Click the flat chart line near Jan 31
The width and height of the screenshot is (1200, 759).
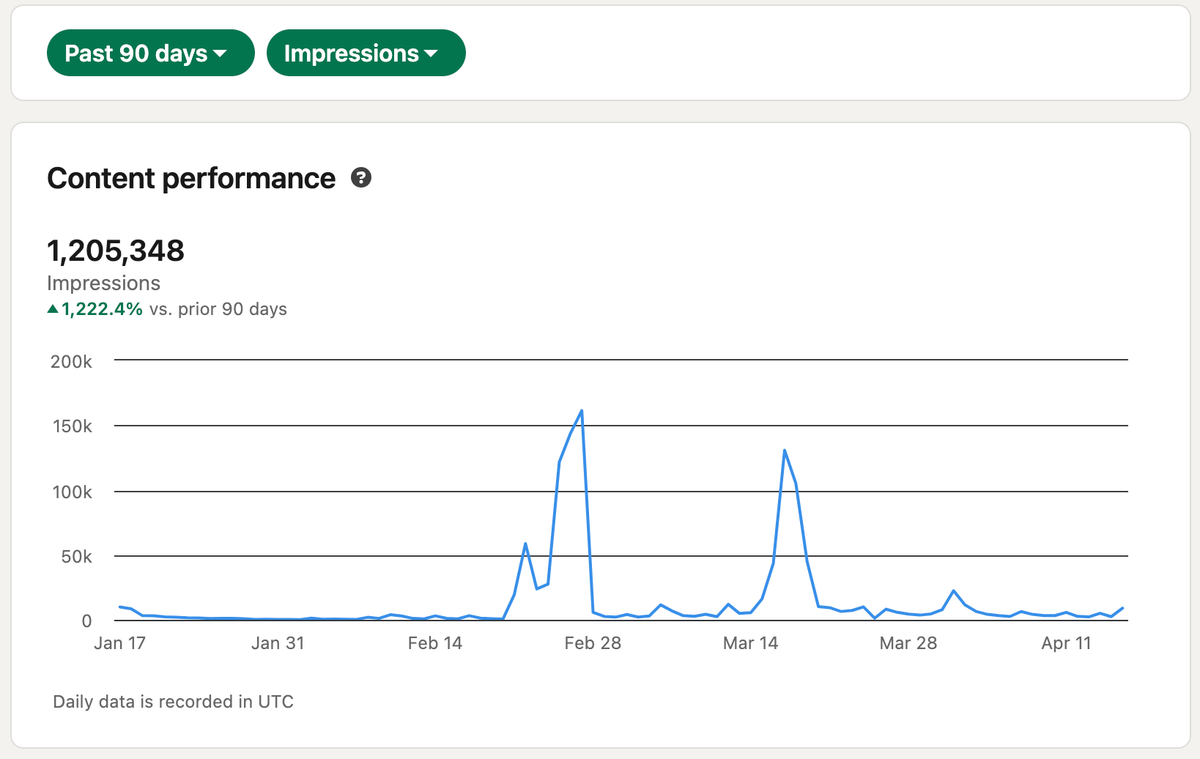[x=278, y=618]
